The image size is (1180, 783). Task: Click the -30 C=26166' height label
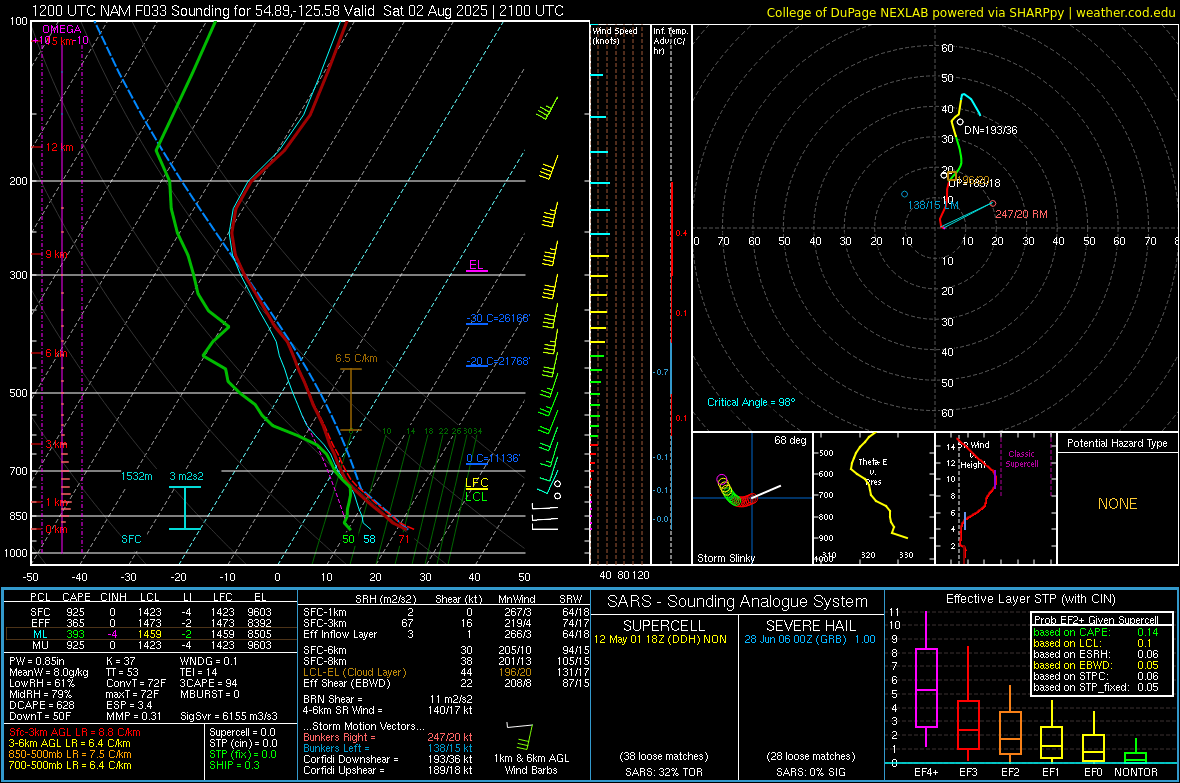click(x=498, y=318)
